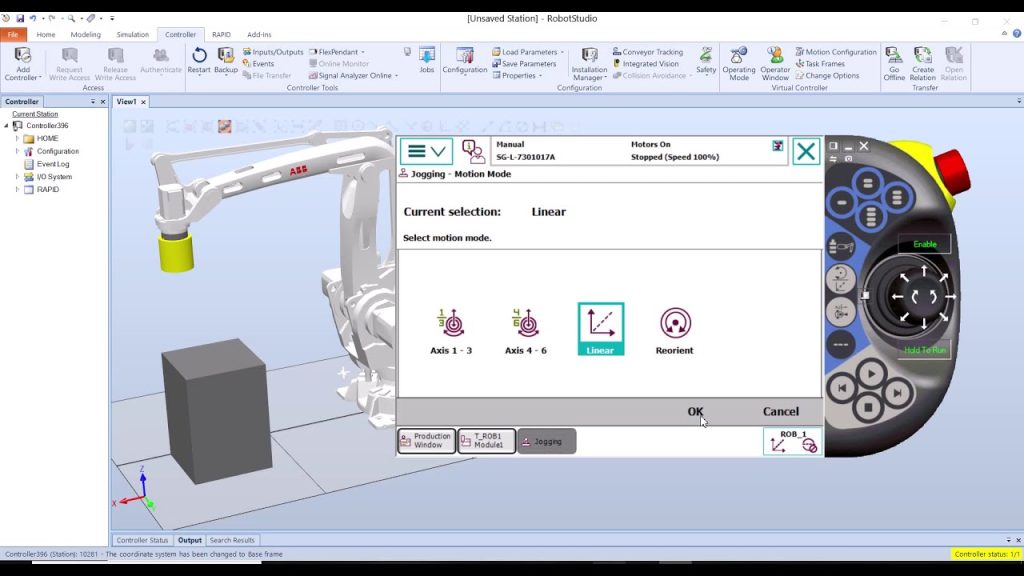Click the joystick left arrow
Screen dimensions: 1024x576
click(x=897, y=296)
